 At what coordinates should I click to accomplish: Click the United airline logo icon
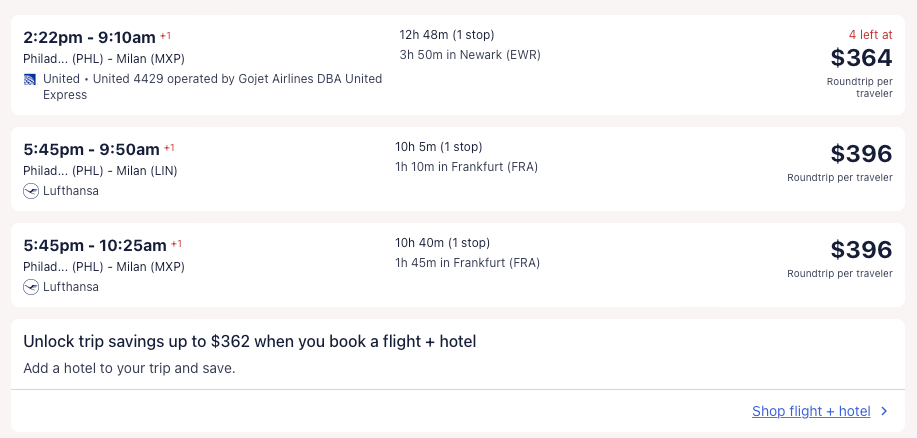(x=30, y=79)
